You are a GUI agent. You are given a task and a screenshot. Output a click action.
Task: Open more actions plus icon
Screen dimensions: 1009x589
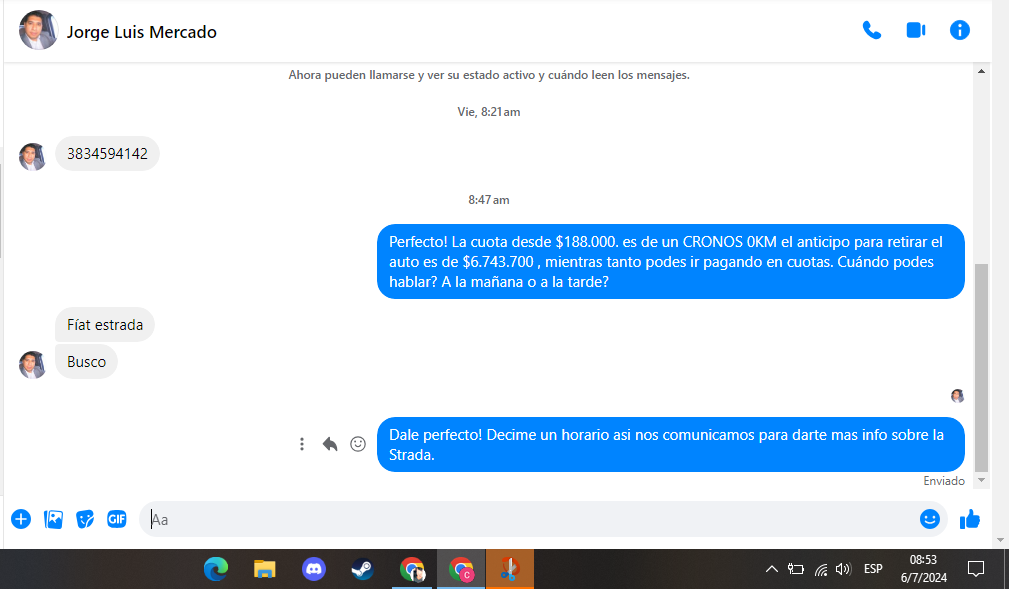pyautogui.click(x=21, y=519)
